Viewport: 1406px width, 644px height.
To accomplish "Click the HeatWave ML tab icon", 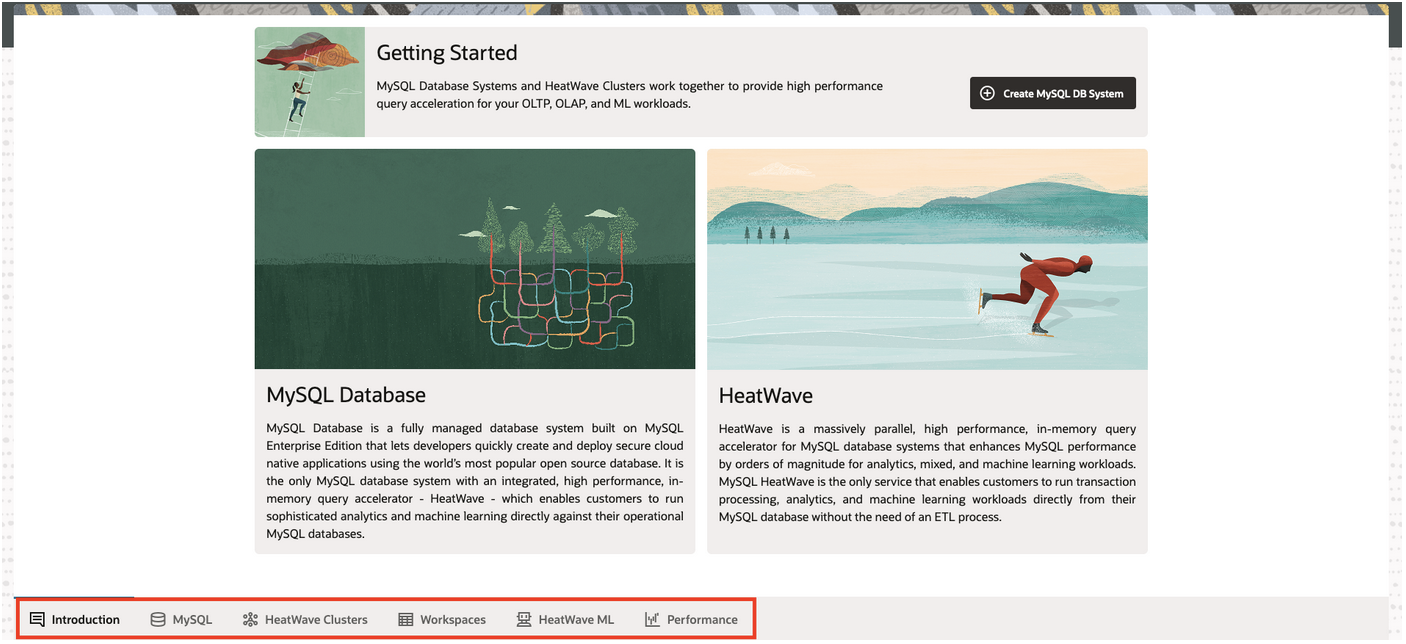I will click(x=524, y=619).
